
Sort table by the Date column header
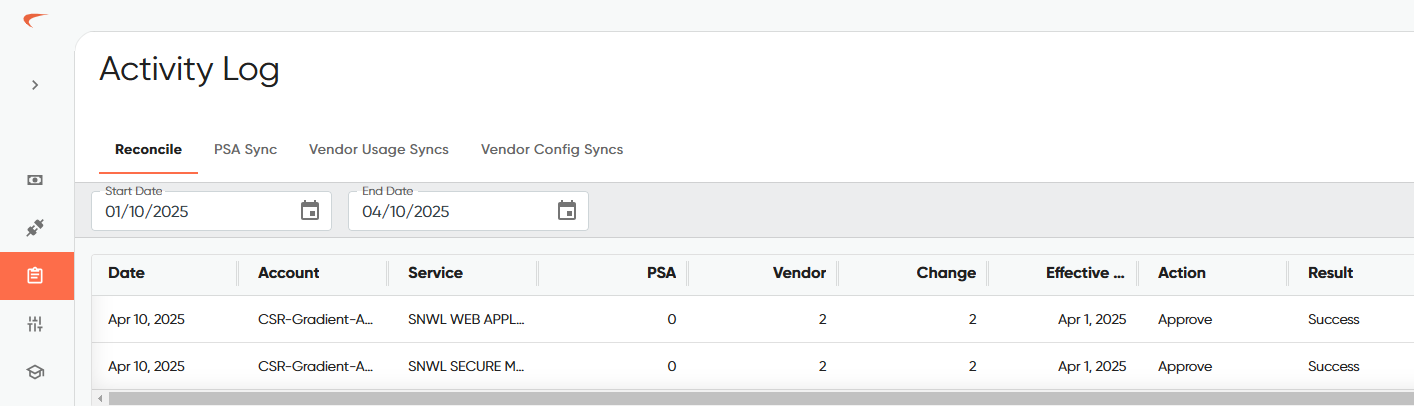pyautogui.click(x=127, y=273)
